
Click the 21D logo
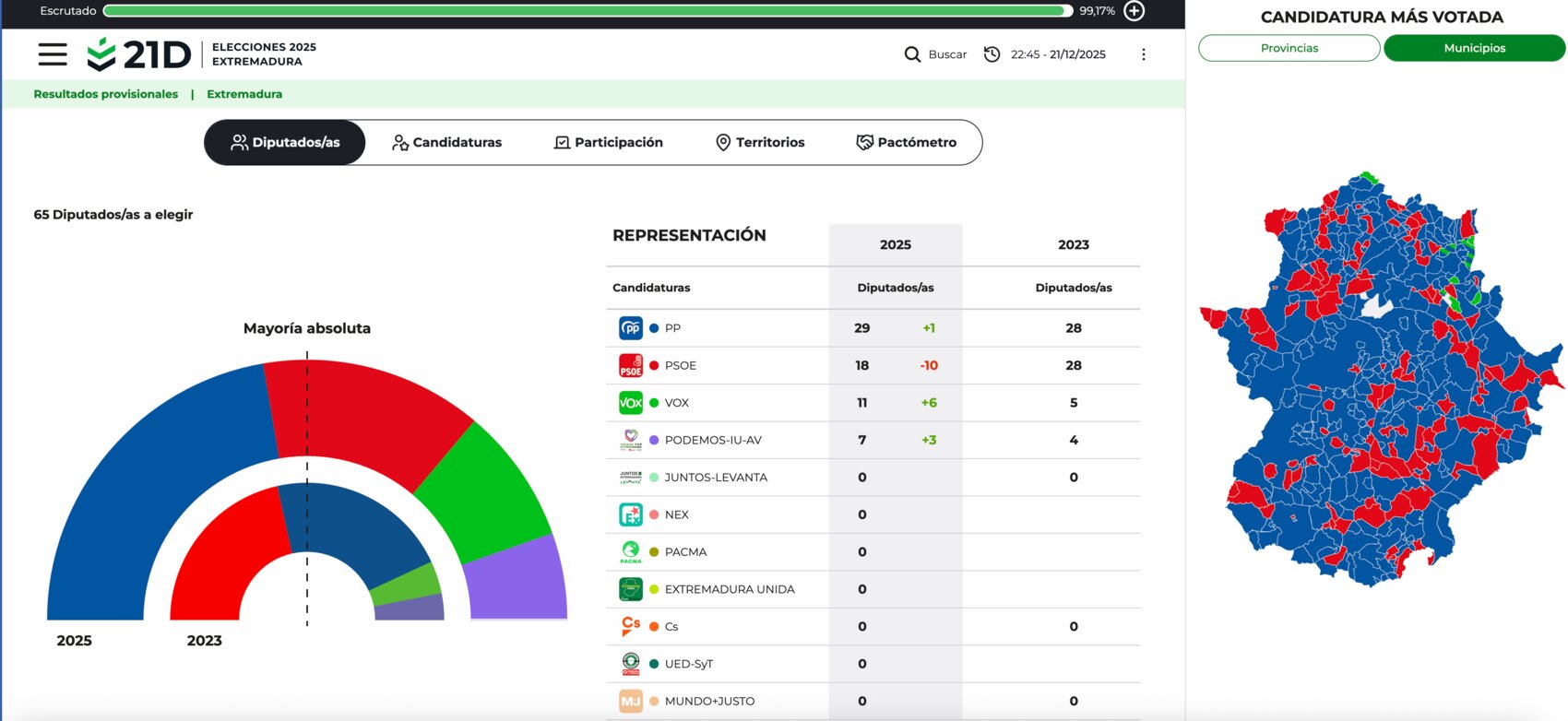(x=138, y=54)
